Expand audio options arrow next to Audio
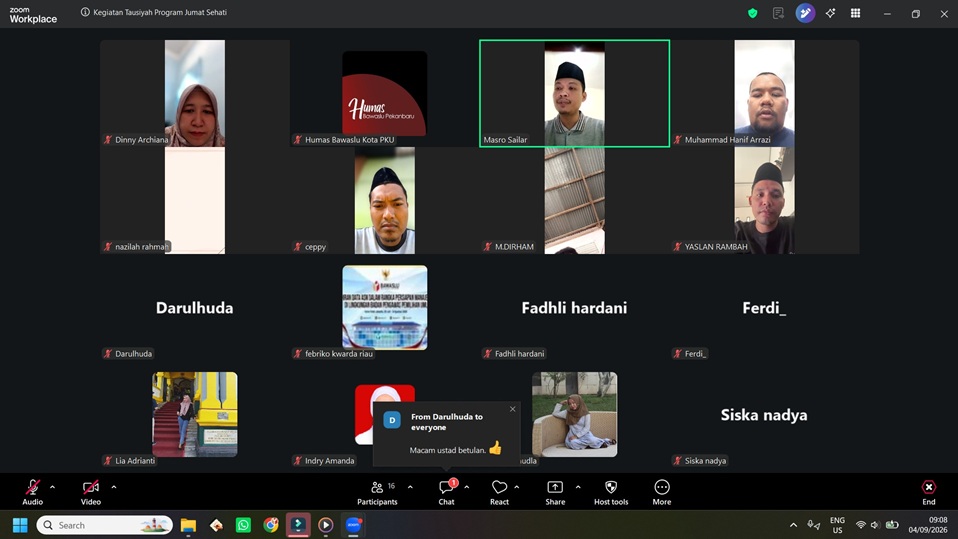This screenshot has height=539, width=958. [x=53, y=487]
